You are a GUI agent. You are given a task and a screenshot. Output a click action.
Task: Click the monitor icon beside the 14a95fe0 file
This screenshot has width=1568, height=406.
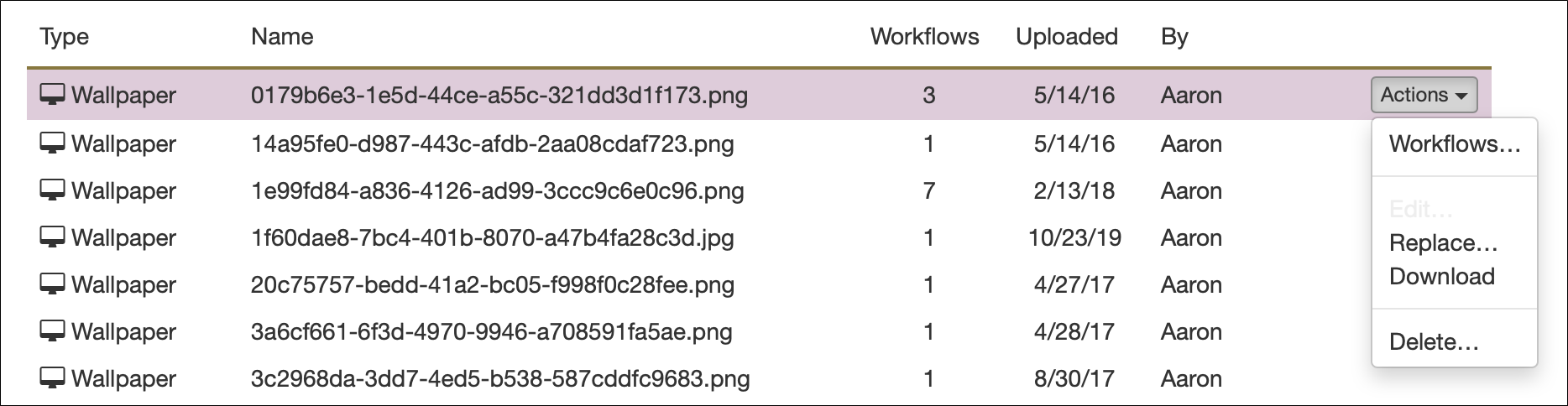click(x=52, y=143)
